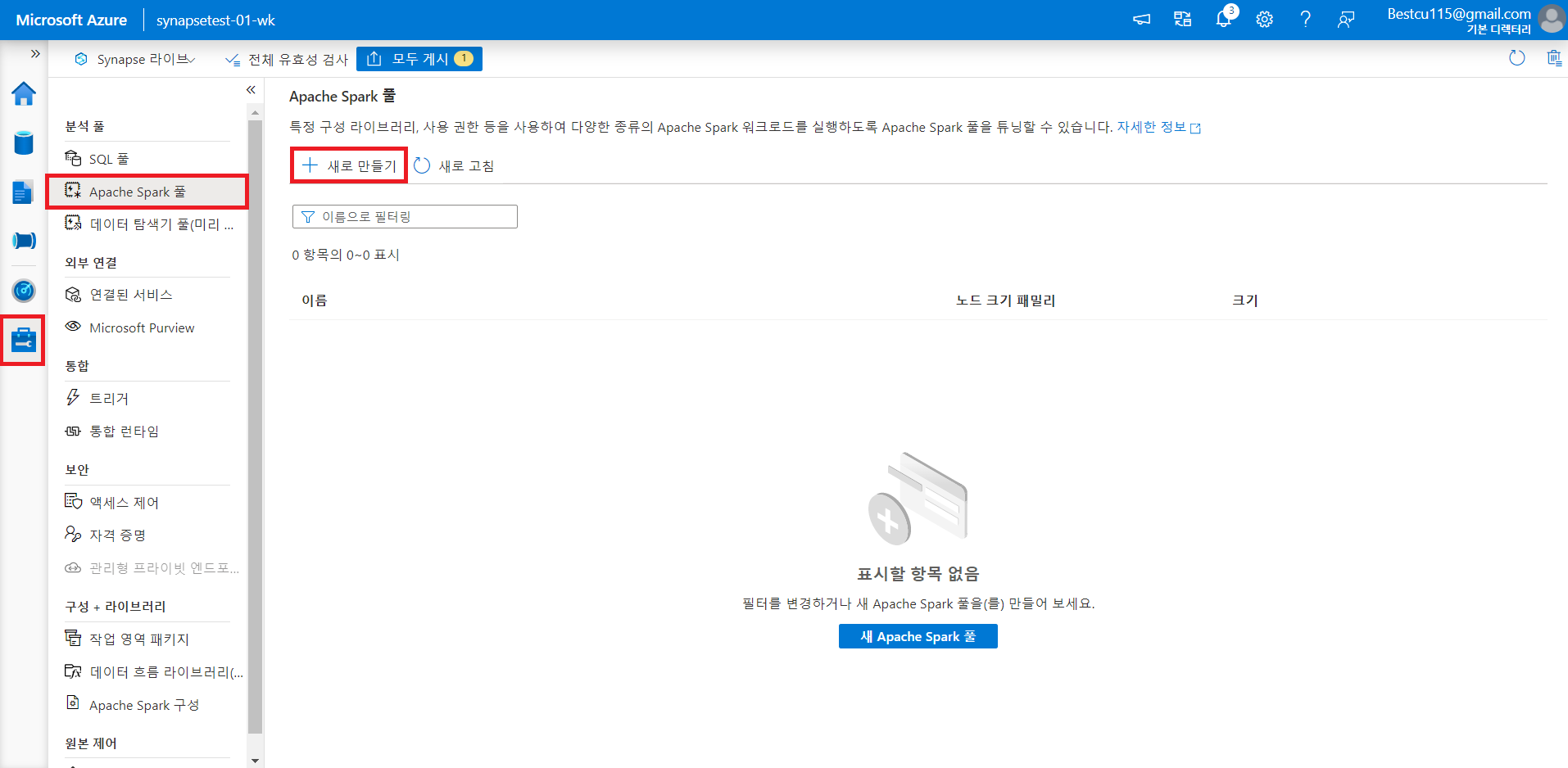Open the Develop hub document icon

point(23,192)
